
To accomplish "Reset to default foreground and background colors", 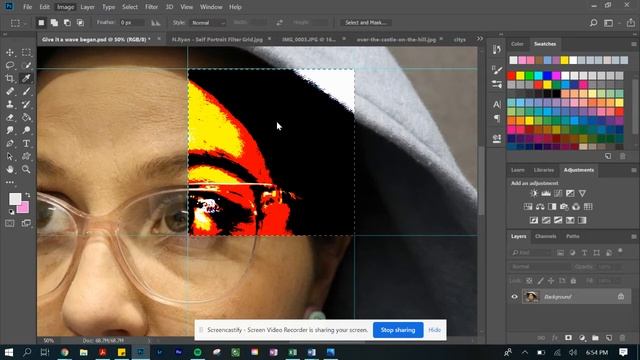I will coord(11,212).
